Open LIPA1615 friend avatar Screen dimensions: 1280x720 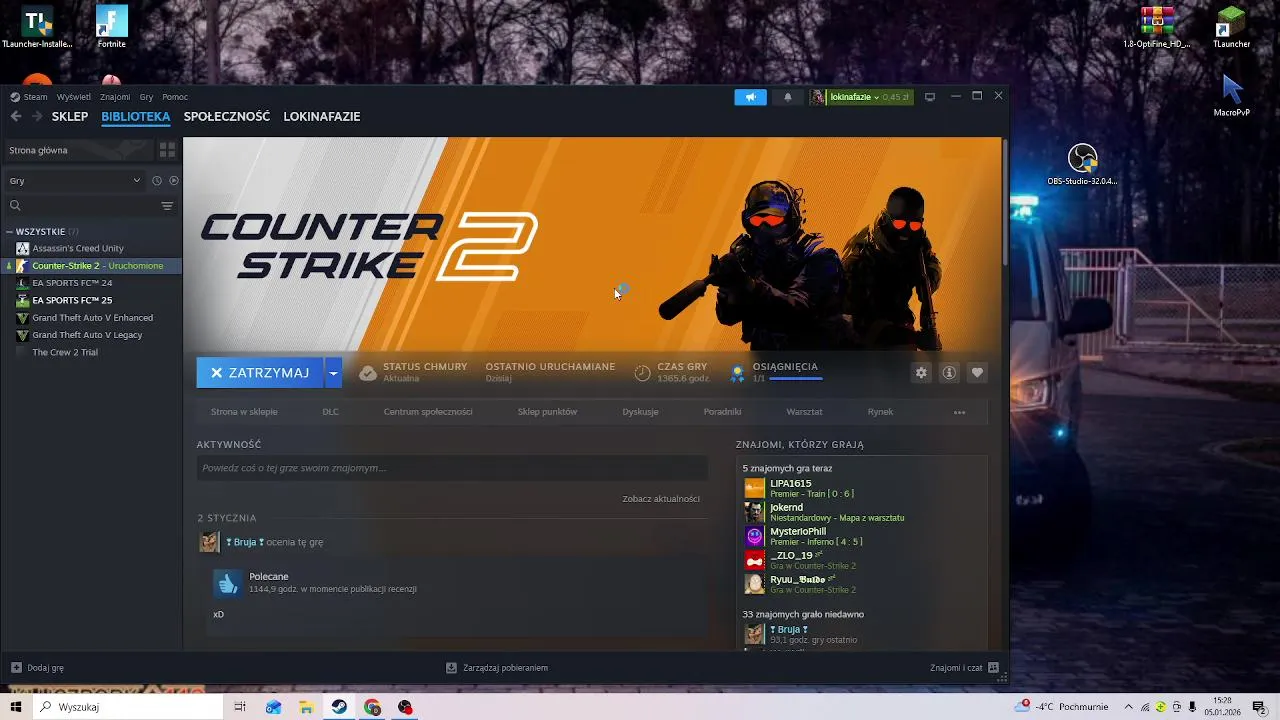coord(754,488)
